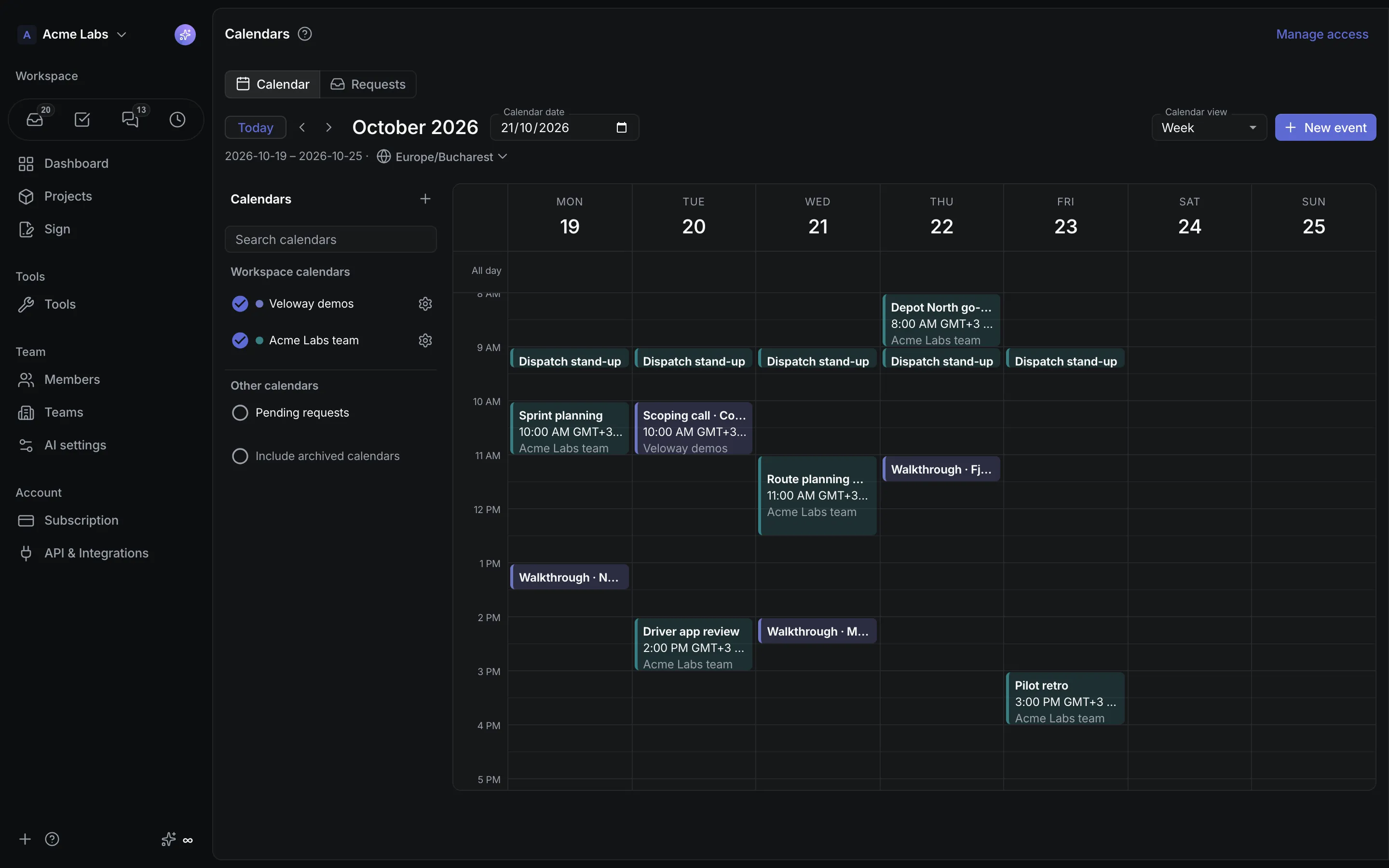Open the inbox icon with badge 20

coord(35,120)
